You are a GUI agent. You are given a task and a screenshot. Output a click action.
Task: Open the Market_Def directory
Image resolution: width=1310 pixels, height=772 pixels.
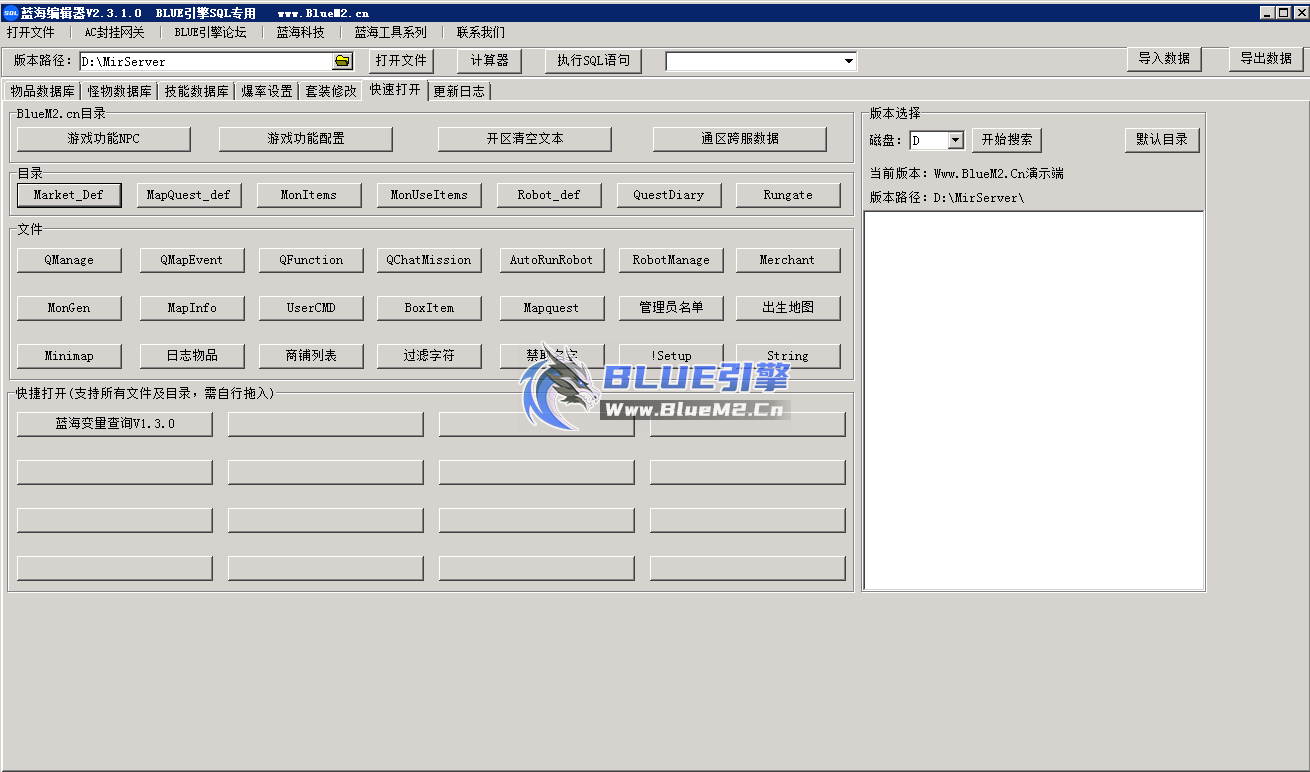69,195
